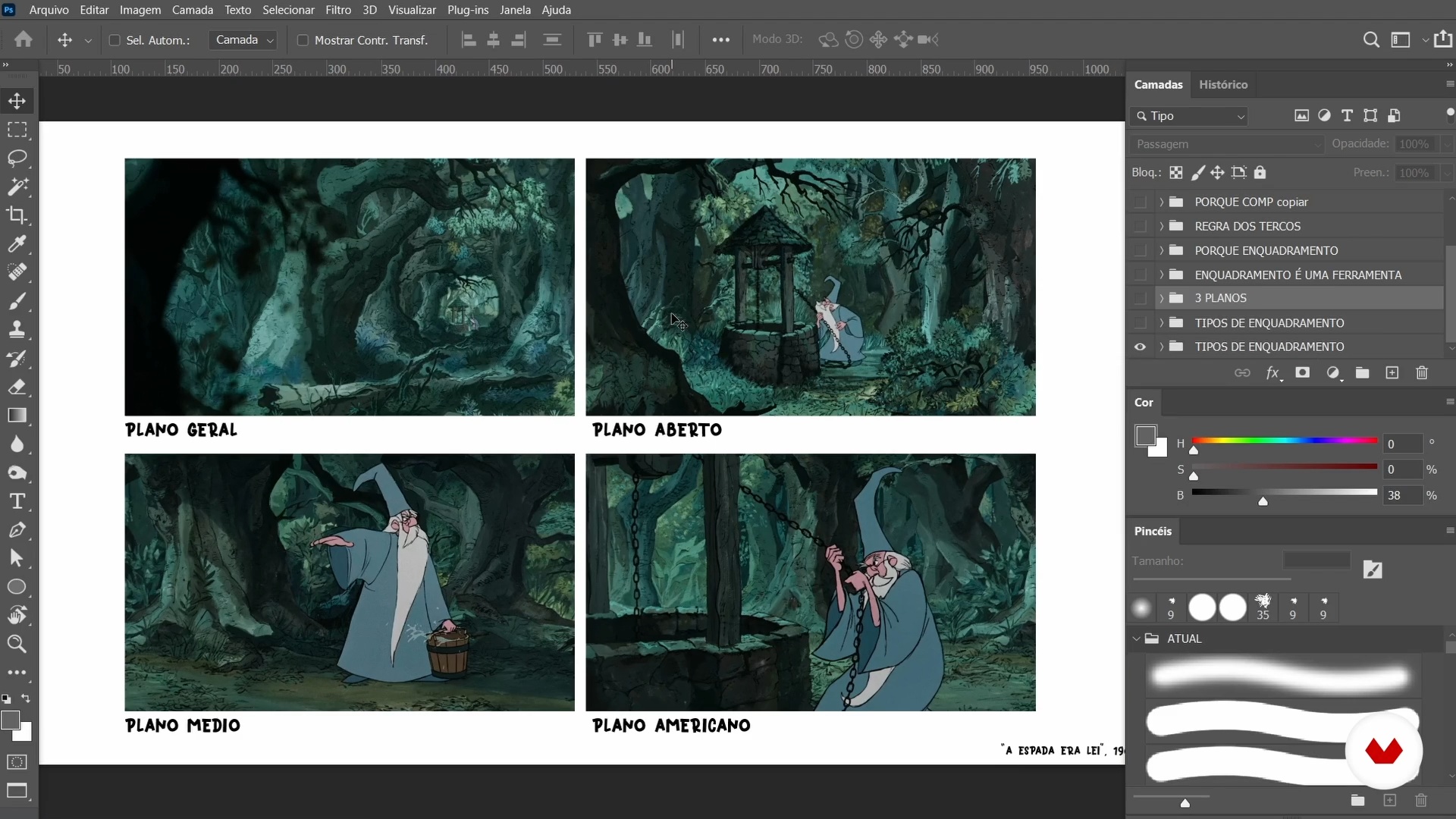Open the Camada dropdown in options bar

243,40
